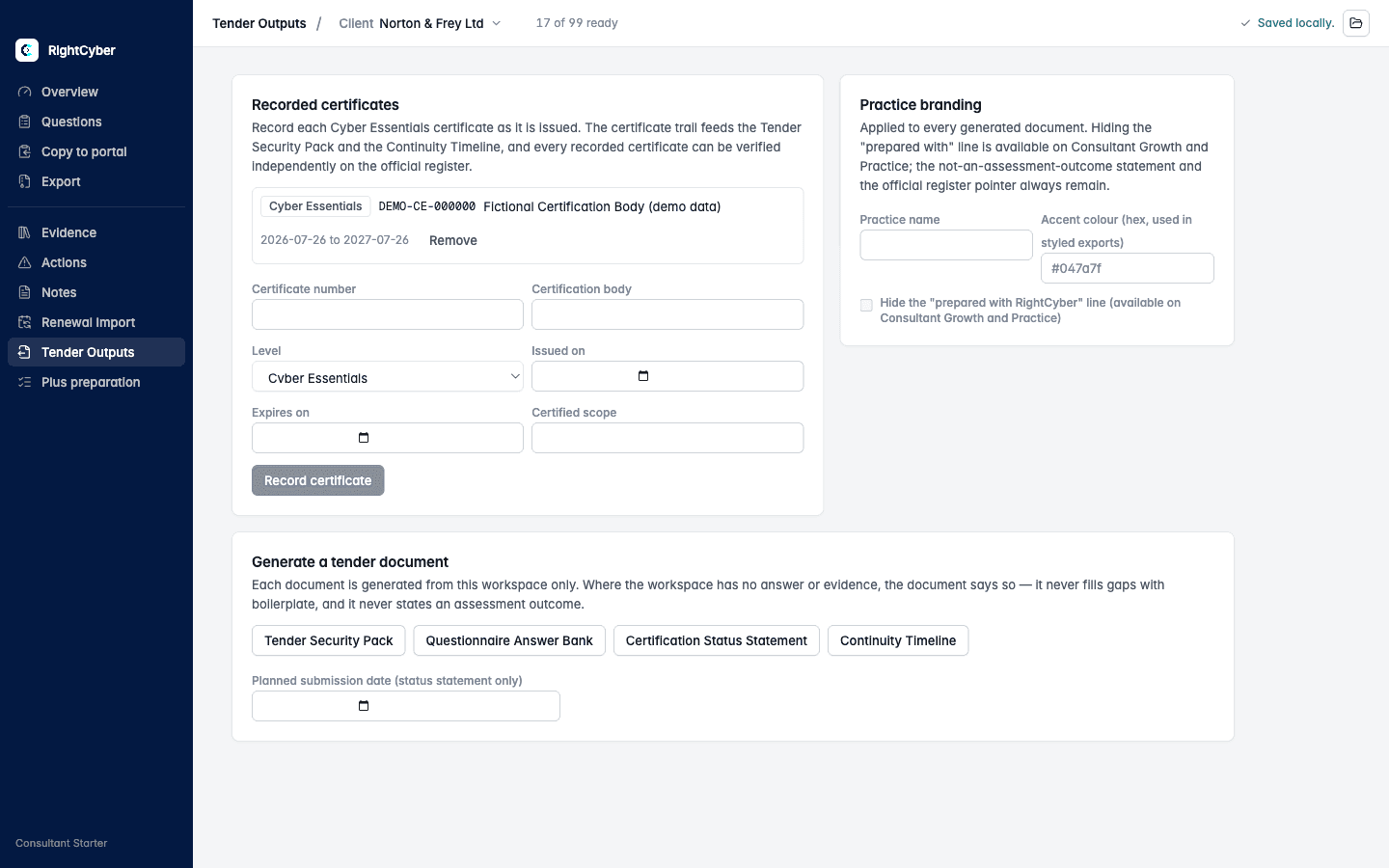Image resolution: width=1389 pixels, height=868 pixels.
Task: Click the Questions clipboard icon
Action: (25, 122)
